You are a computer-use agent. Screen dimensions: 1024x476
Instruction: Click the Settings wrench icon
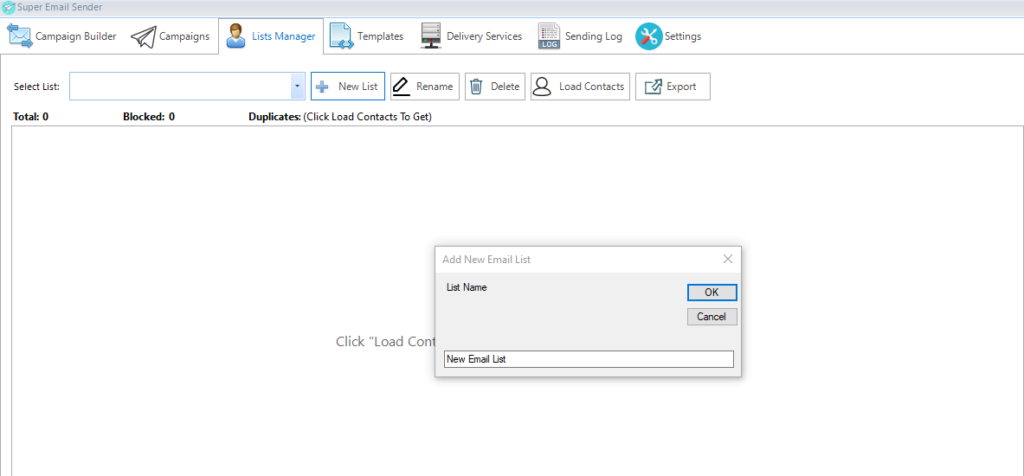point(648,37)
